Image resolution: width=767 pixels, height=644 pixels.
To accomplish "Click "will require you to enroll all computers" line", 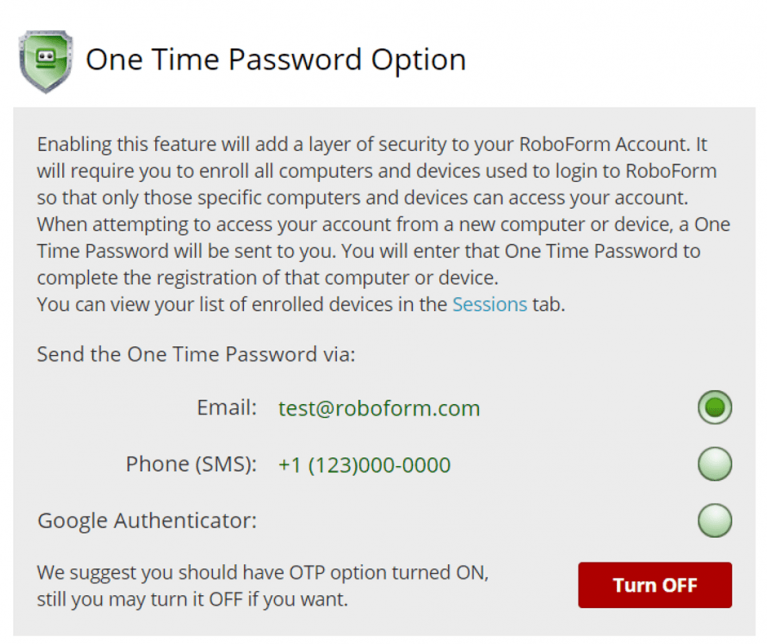I will (376, 171).
